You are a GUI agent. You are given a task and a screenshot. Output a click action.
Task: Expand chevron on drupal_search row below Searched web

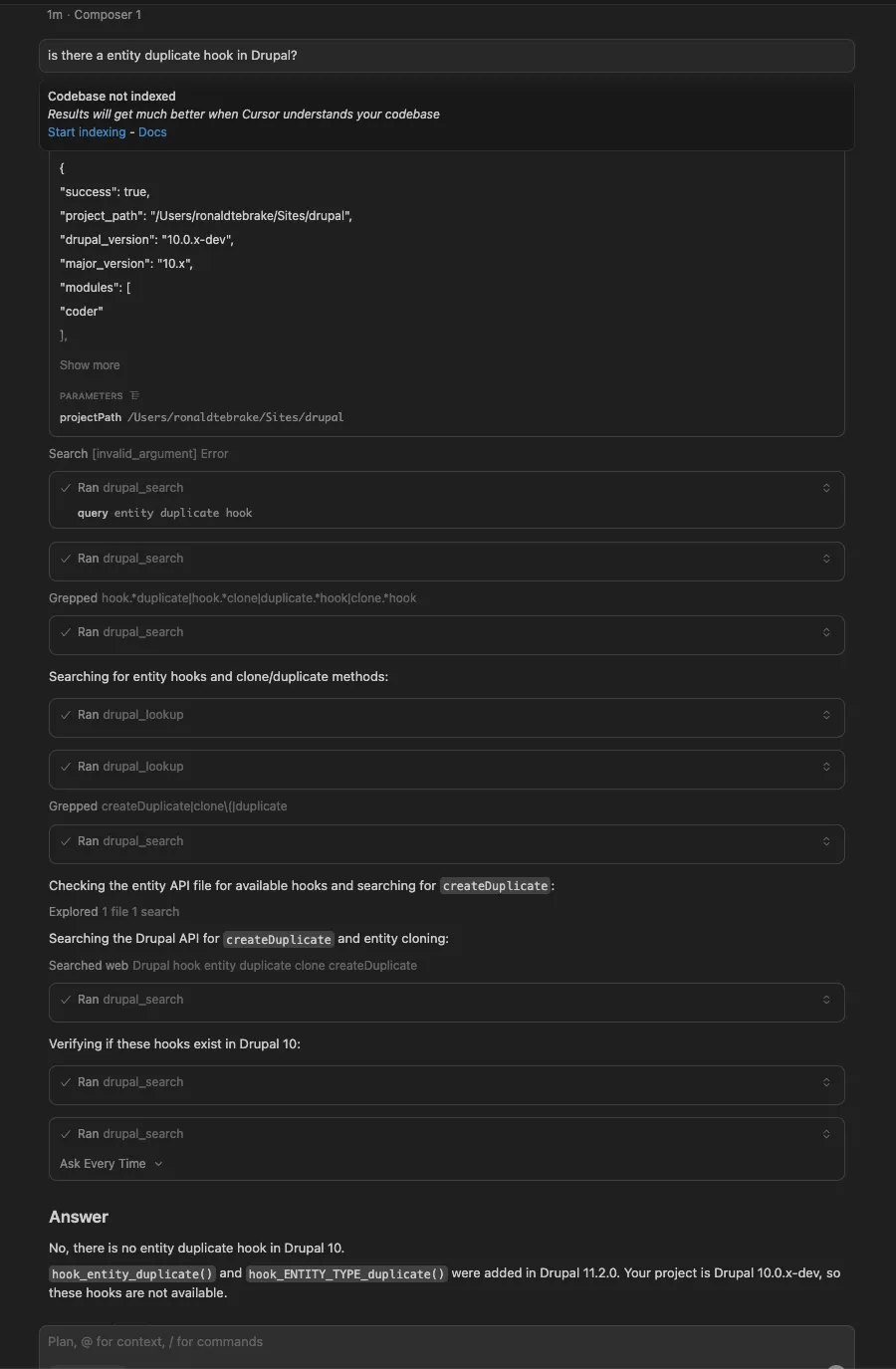click(x=825, y=1000)
